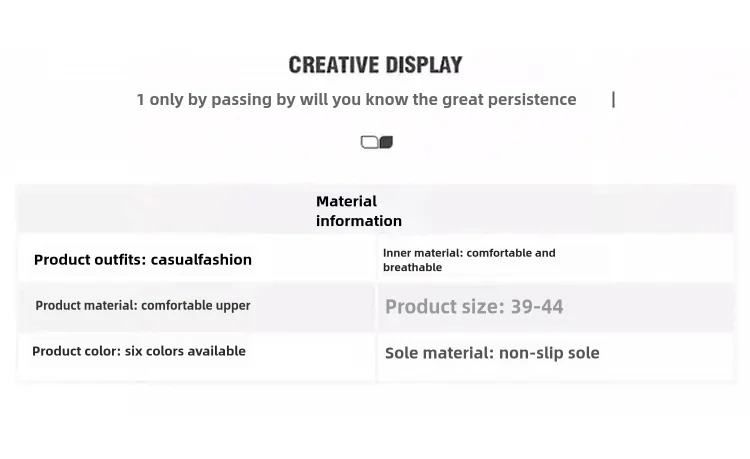Select the 'Product color' label
This screenshot has height=459, width=750.
coord(77,351)
